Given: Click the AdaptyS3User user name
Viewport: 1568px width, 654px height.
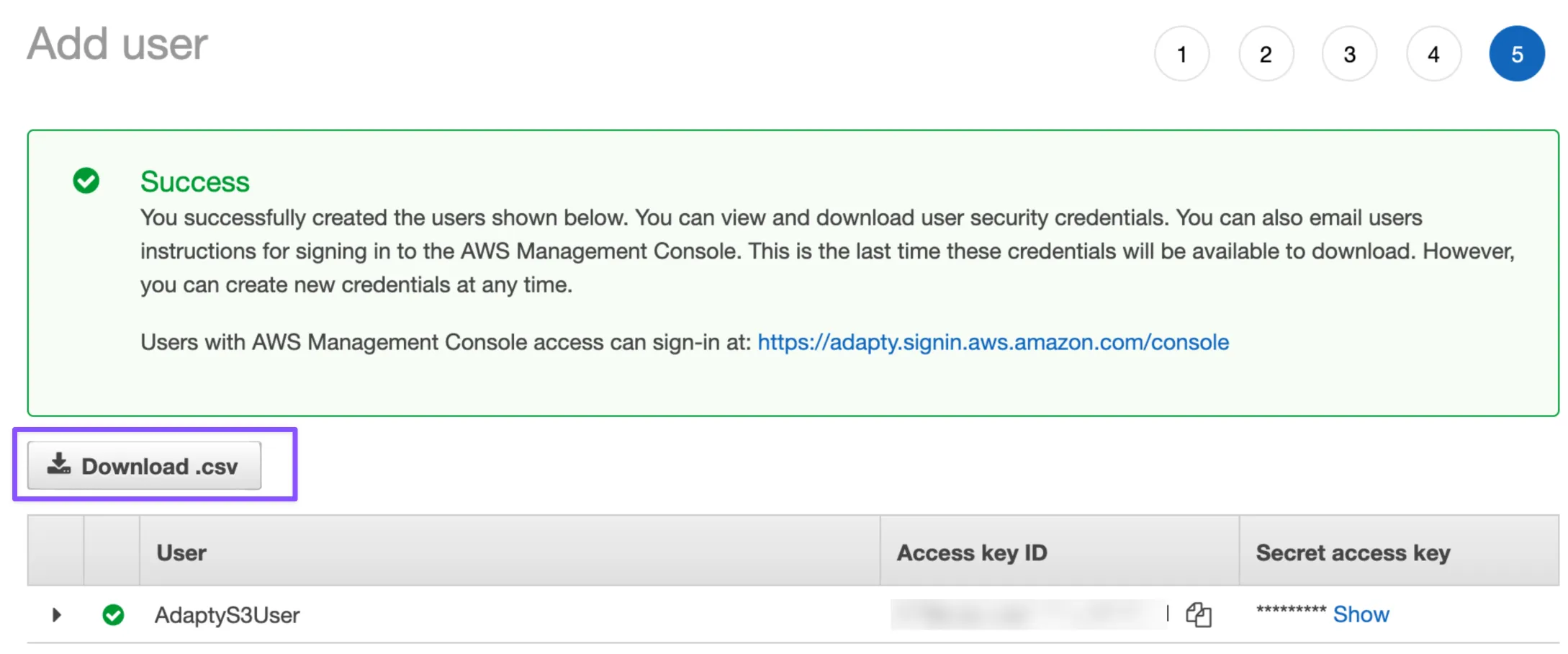Looking at the screenshot, I should [x=227, y=615].
